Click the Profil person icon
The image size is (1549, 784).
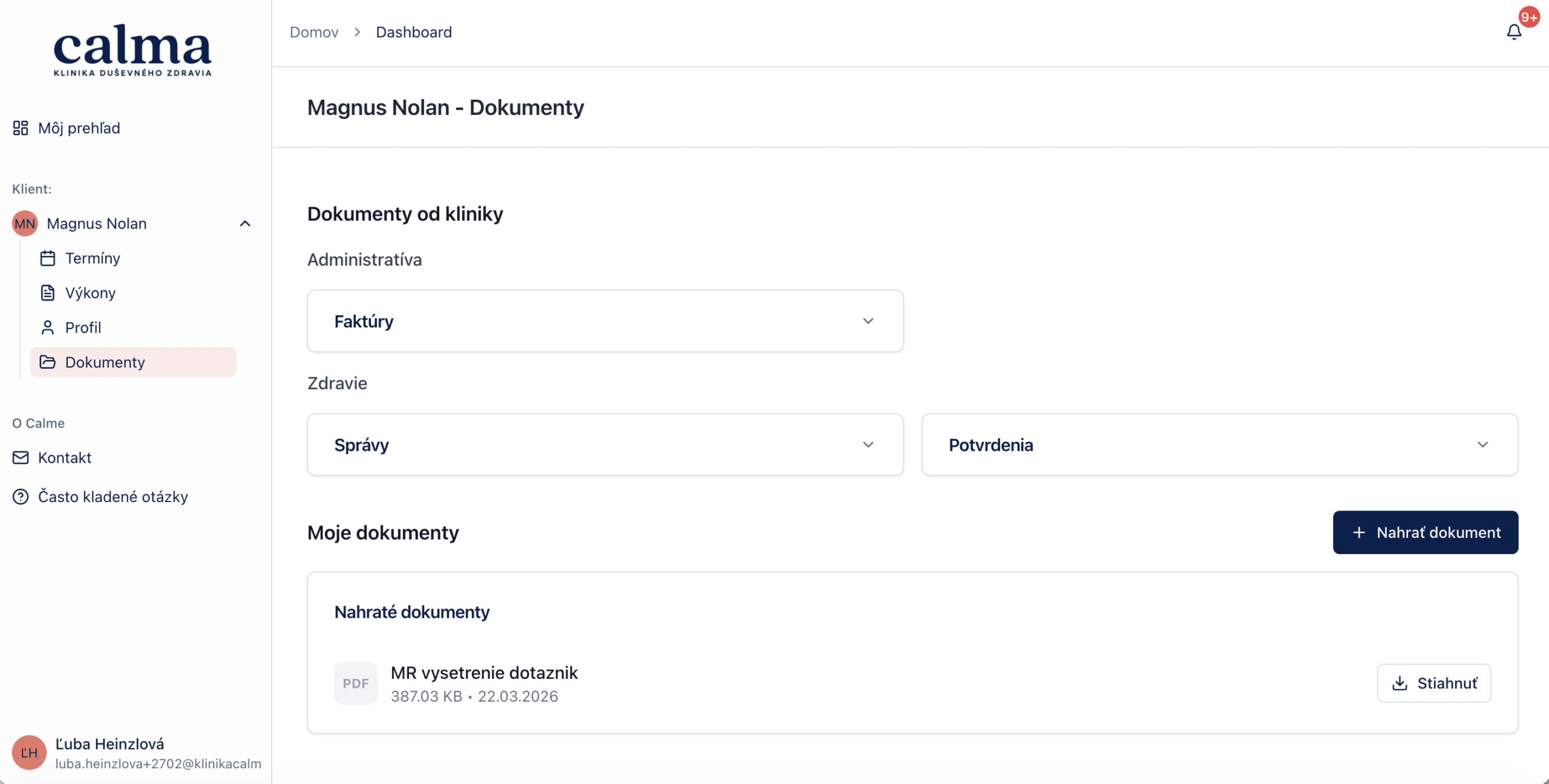coord(48,327)
